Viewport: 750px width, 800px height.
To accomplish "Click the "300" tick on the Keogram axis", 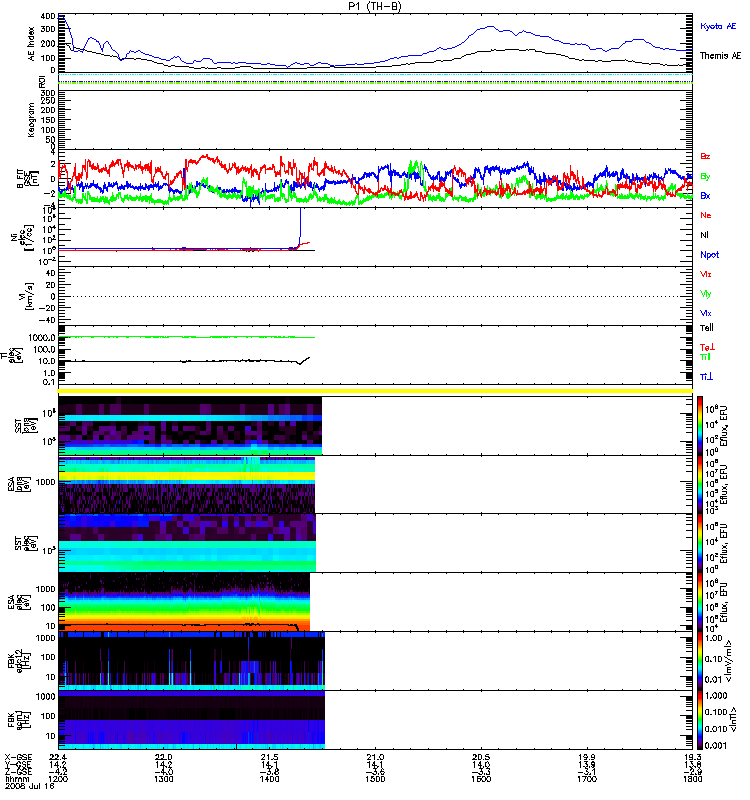I will point(48,93).
